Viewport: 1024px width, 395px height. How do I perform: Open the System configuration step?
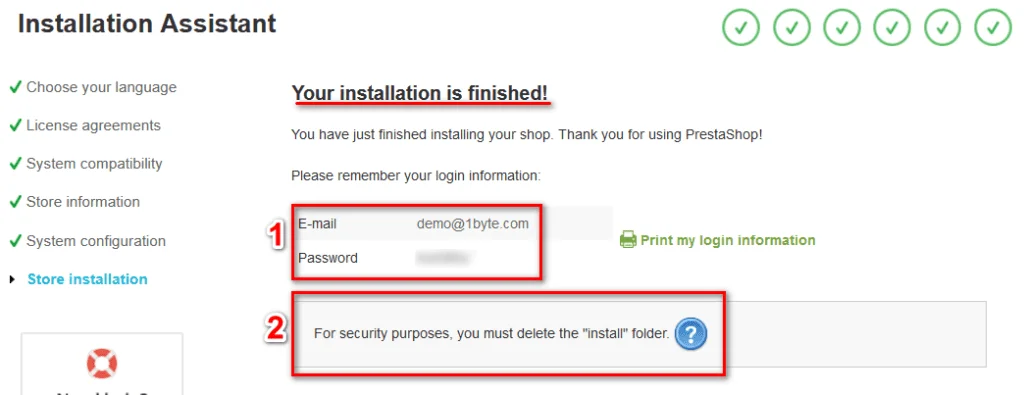96,241
